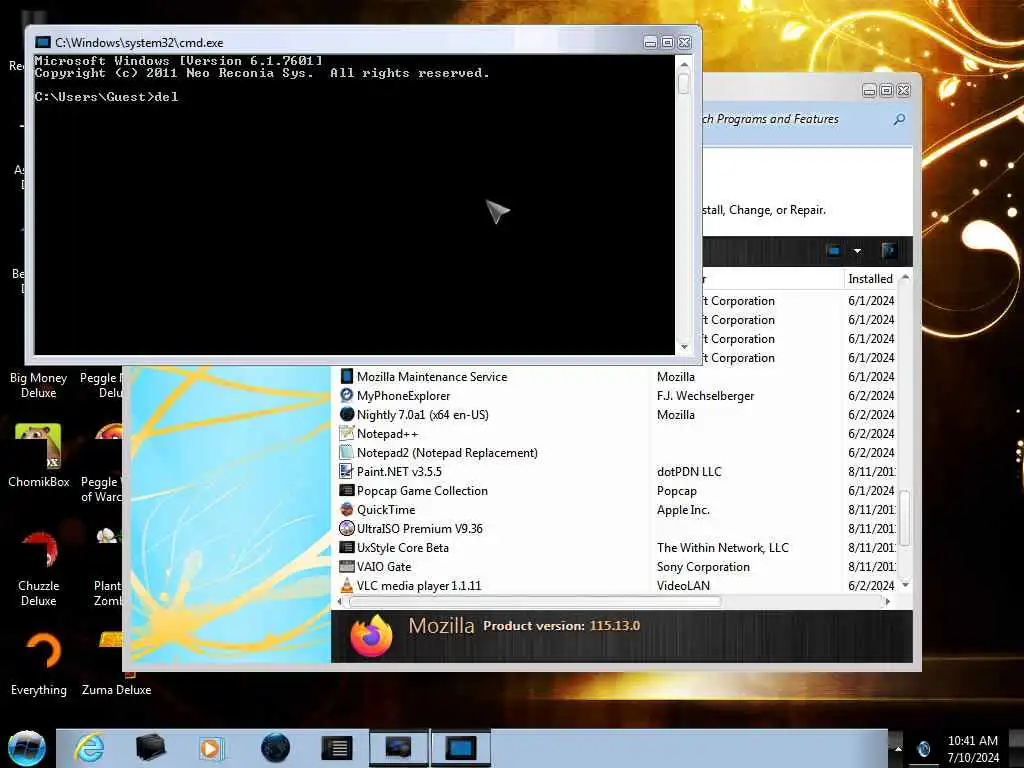Open the view options dropdown arrow
The width and height of the screenshot is (1024, 768).
coord(857,251)
